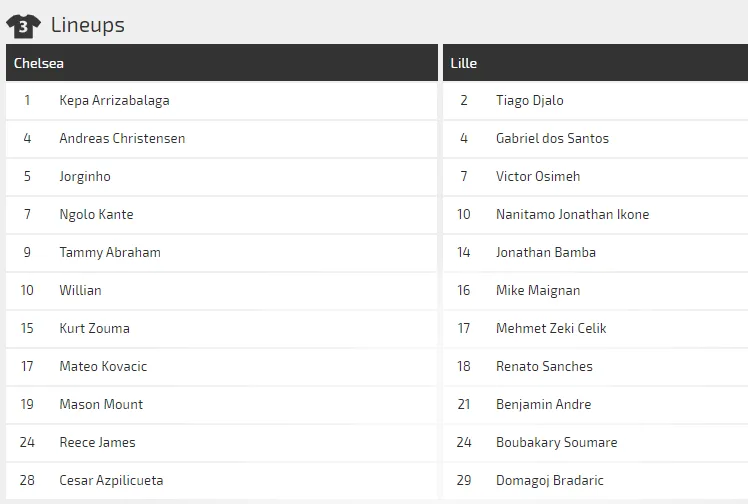Open Tammy Abraham's player entry
The image size is (748, 504).
(x=110, y=252)
